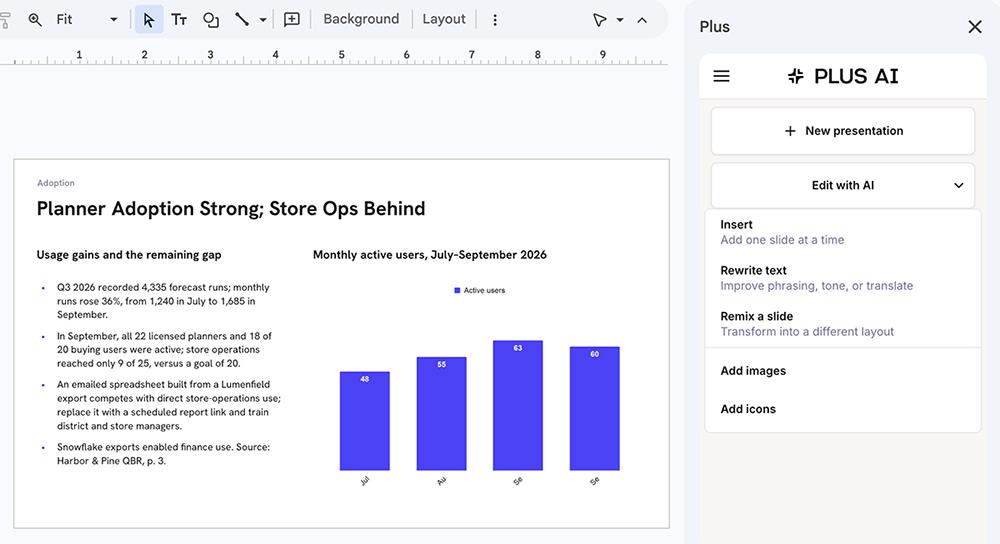Click the chart bar labeled 55
This screenshot has height=544, width=1000.
click(x=441, y=414)
